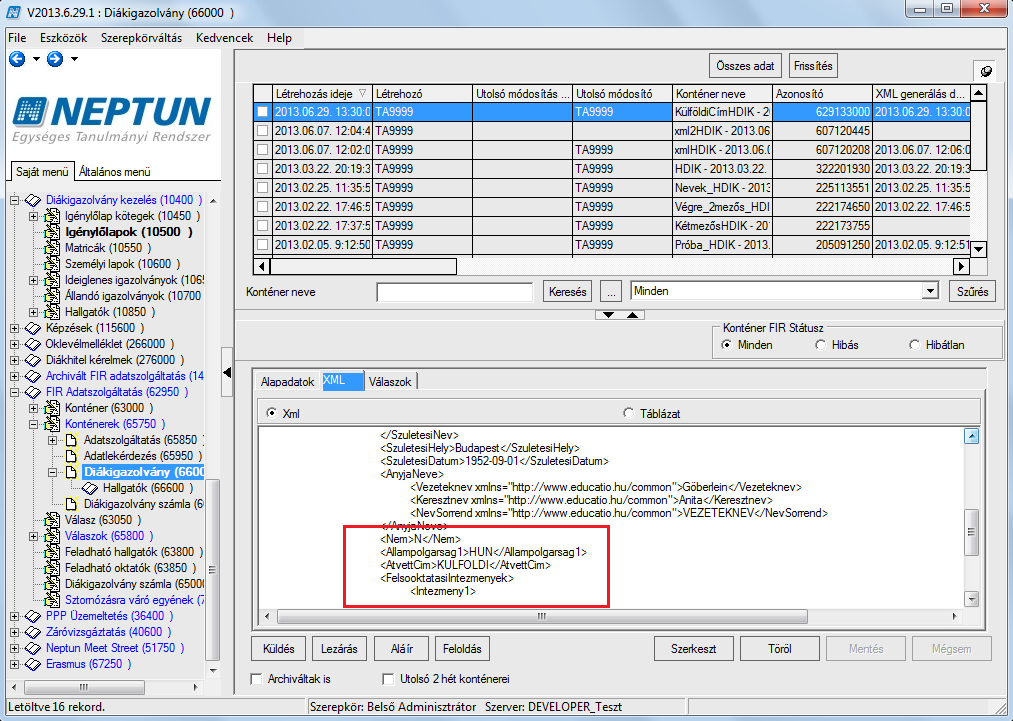Switch to the Válaszok tab
This screenshot has height=721, width=1013.
pos(390,382)
